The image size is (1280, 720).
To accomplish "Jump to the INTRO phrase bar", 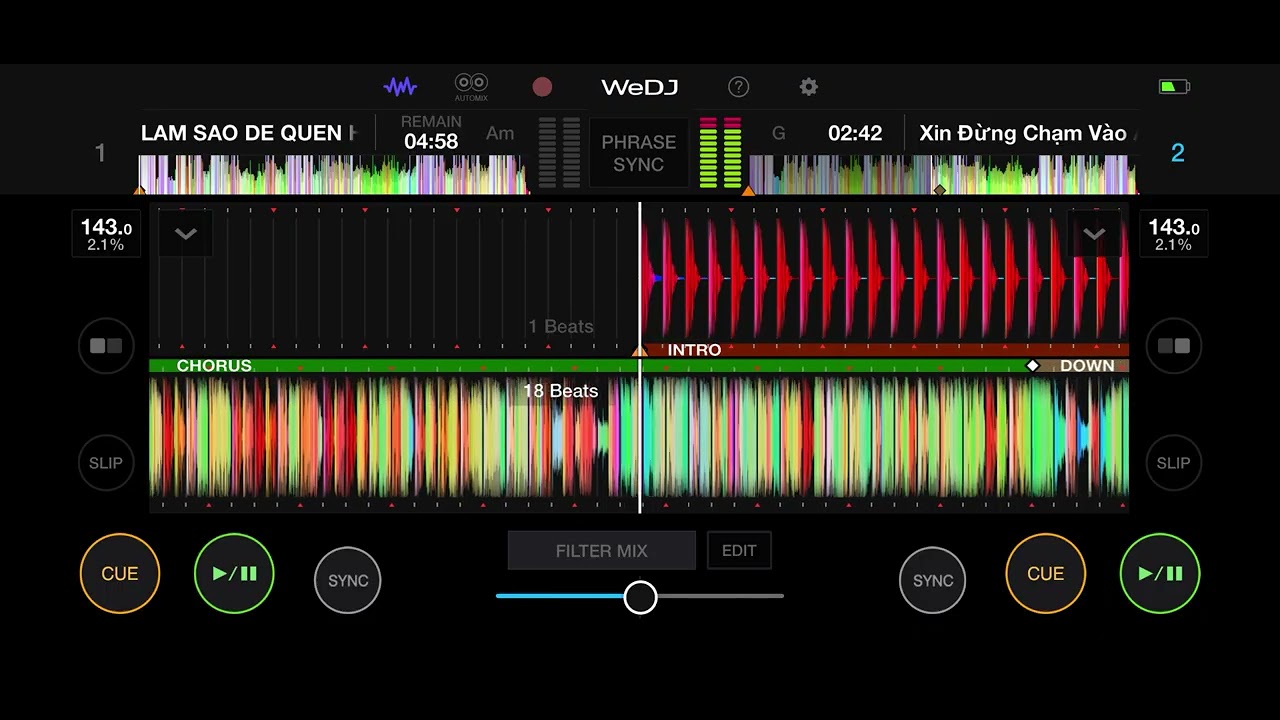I will click(x=884, y=350).
